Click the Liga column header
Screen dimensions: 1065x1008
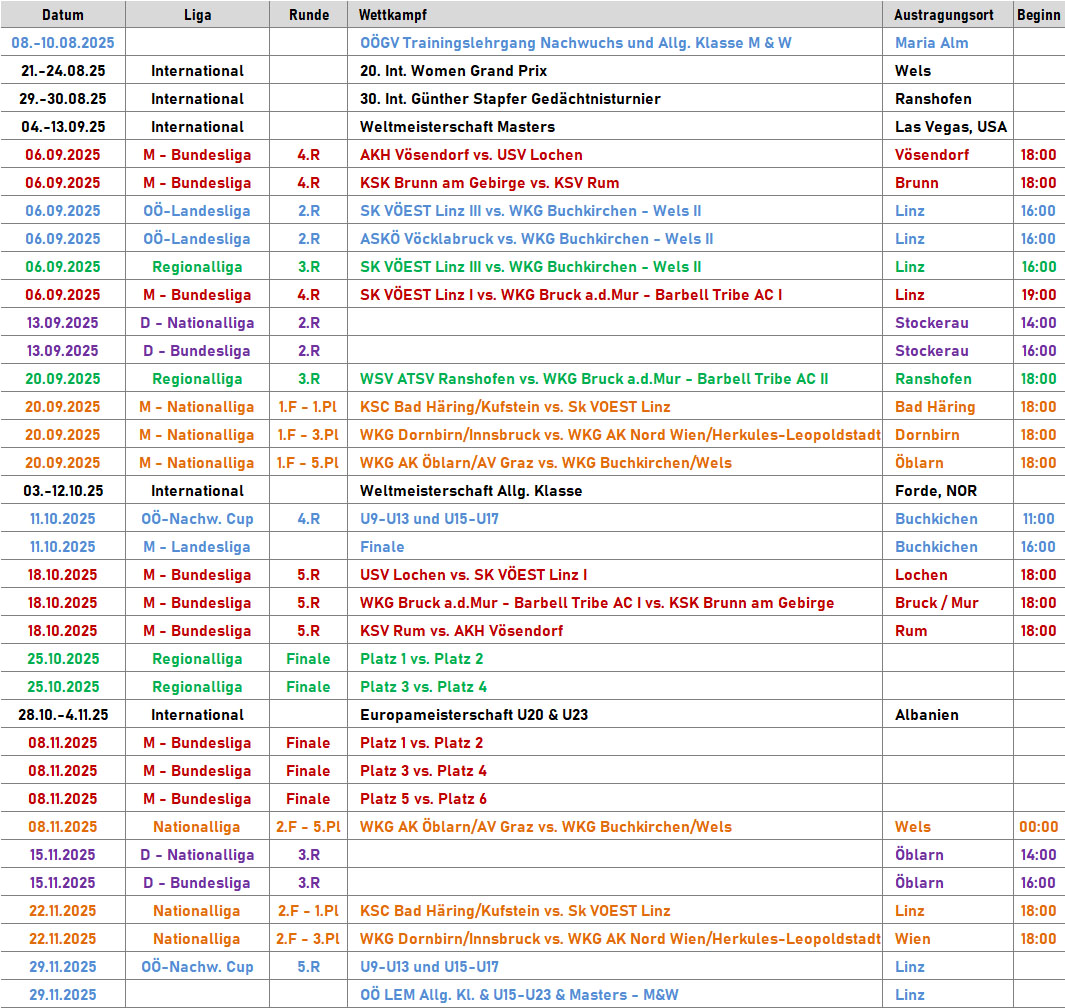[x=197, y=14]
